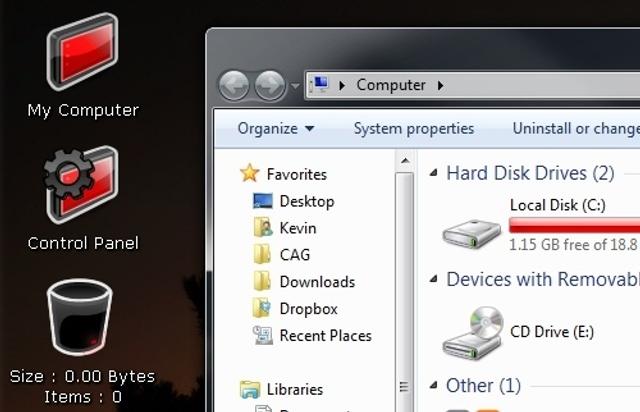Open Desktop in Favorites
This screenshot has height=412, width=640.
point(307,201)
